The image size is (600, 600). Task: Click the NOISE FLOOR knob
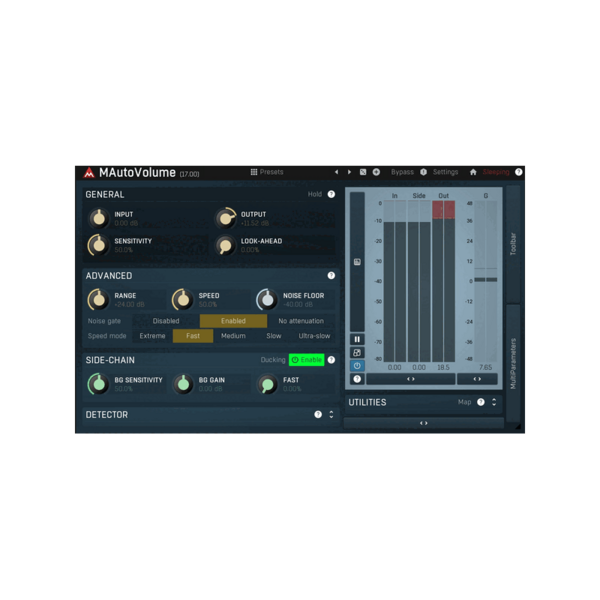click(267, 300)
